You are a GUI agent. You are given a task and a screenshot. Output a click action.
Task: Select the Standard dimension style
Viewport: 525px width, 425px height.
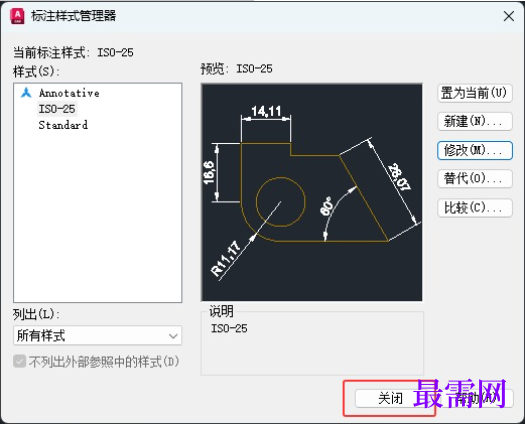[x=63, y=125]
